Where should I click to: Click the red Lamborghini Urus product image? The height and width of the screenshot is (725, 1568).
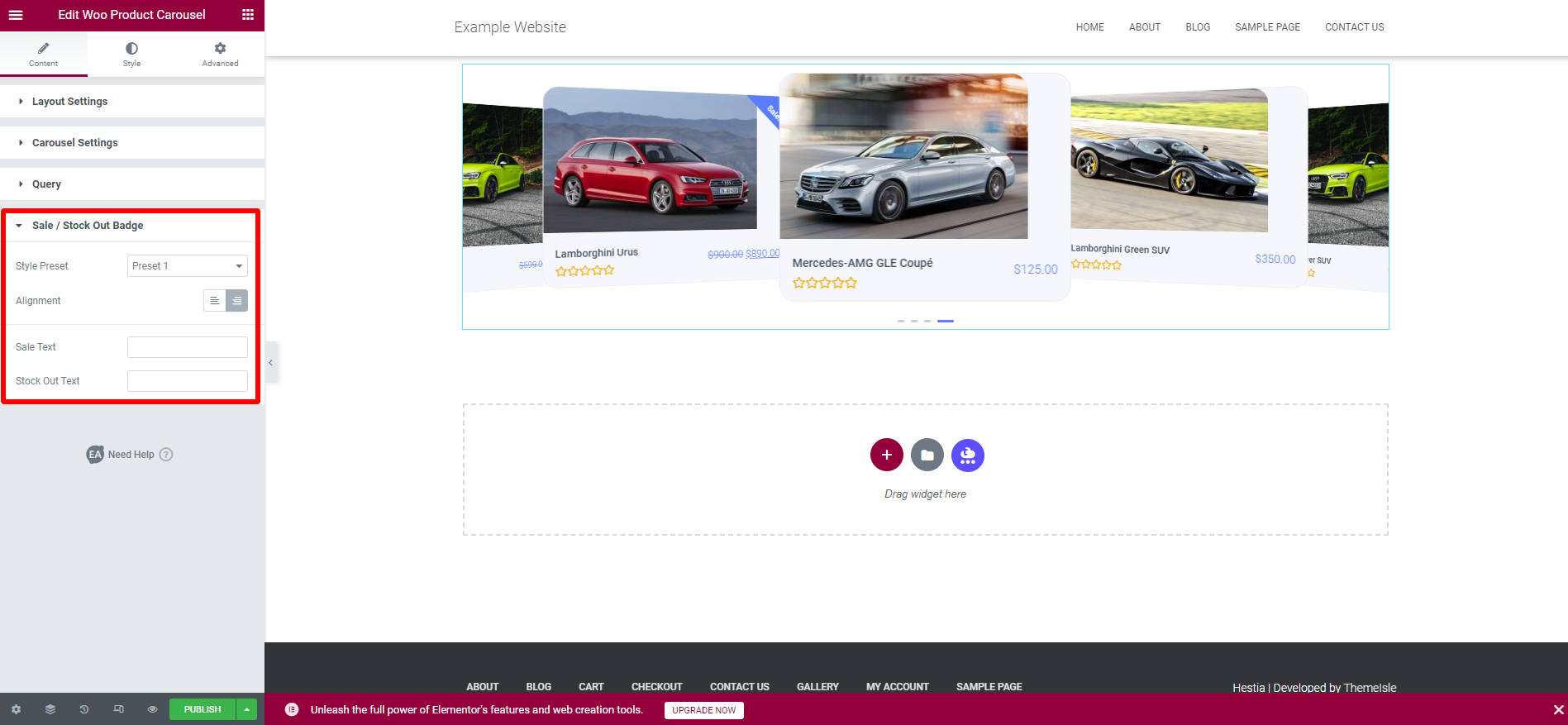650,161
